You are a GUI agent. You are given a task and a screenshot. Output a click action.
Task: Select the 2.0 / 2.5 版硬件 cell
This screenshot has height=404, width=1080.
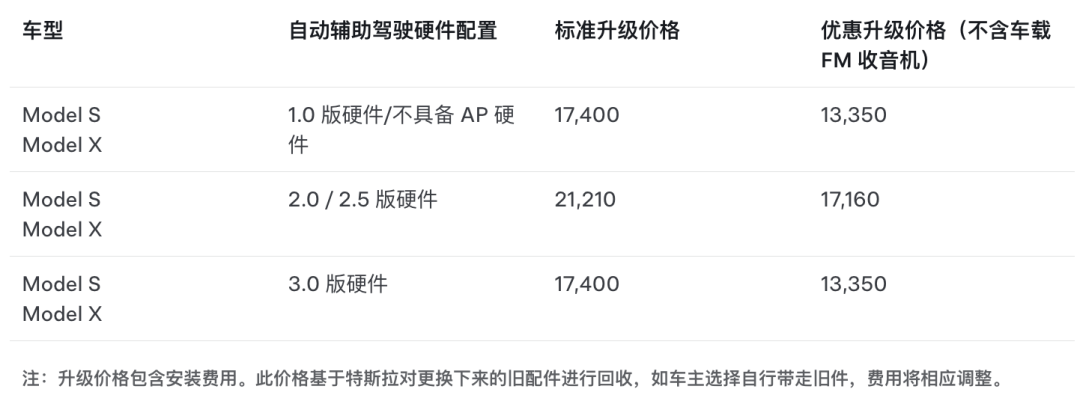click(x=362, y=199)
